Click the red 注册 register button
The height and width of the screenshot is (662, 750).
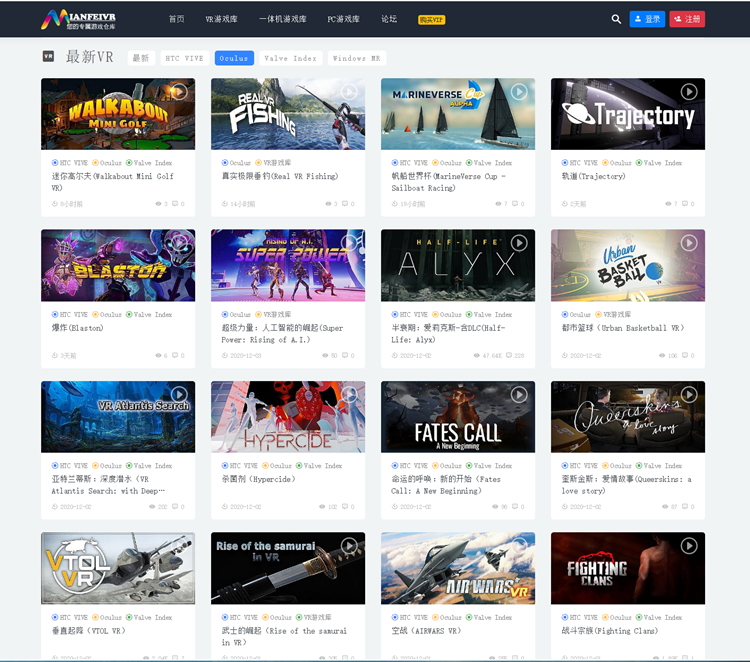[687, 19]
